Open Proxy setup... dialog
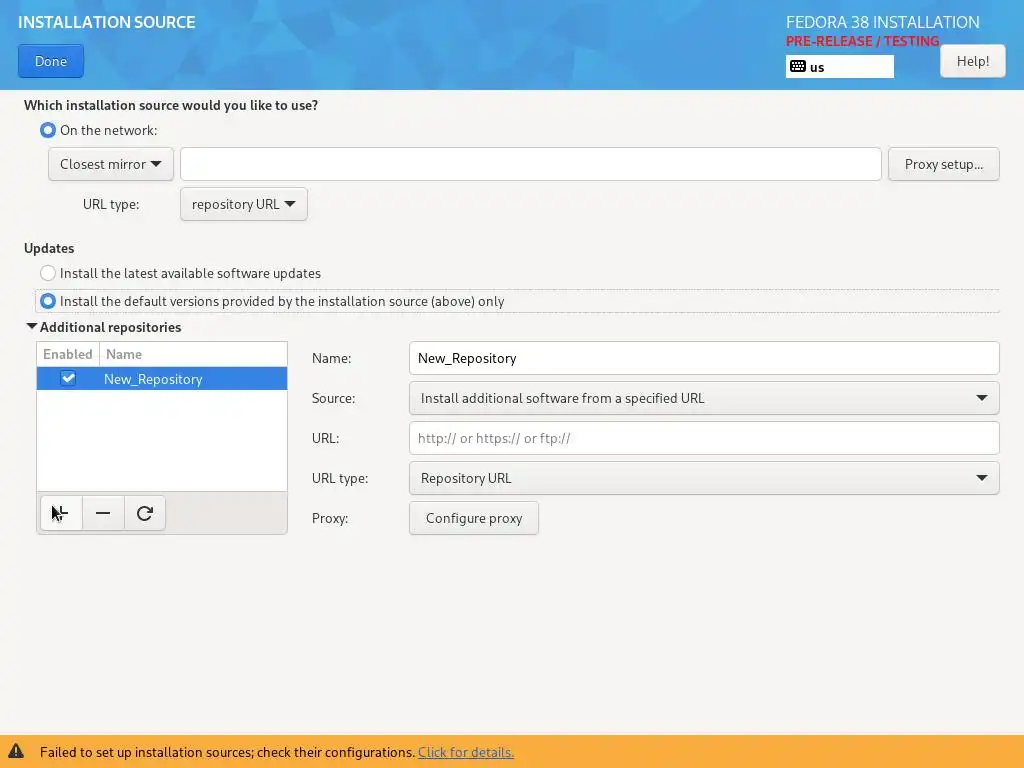This screenshot has height=768, width=1024. click(944, 164)
